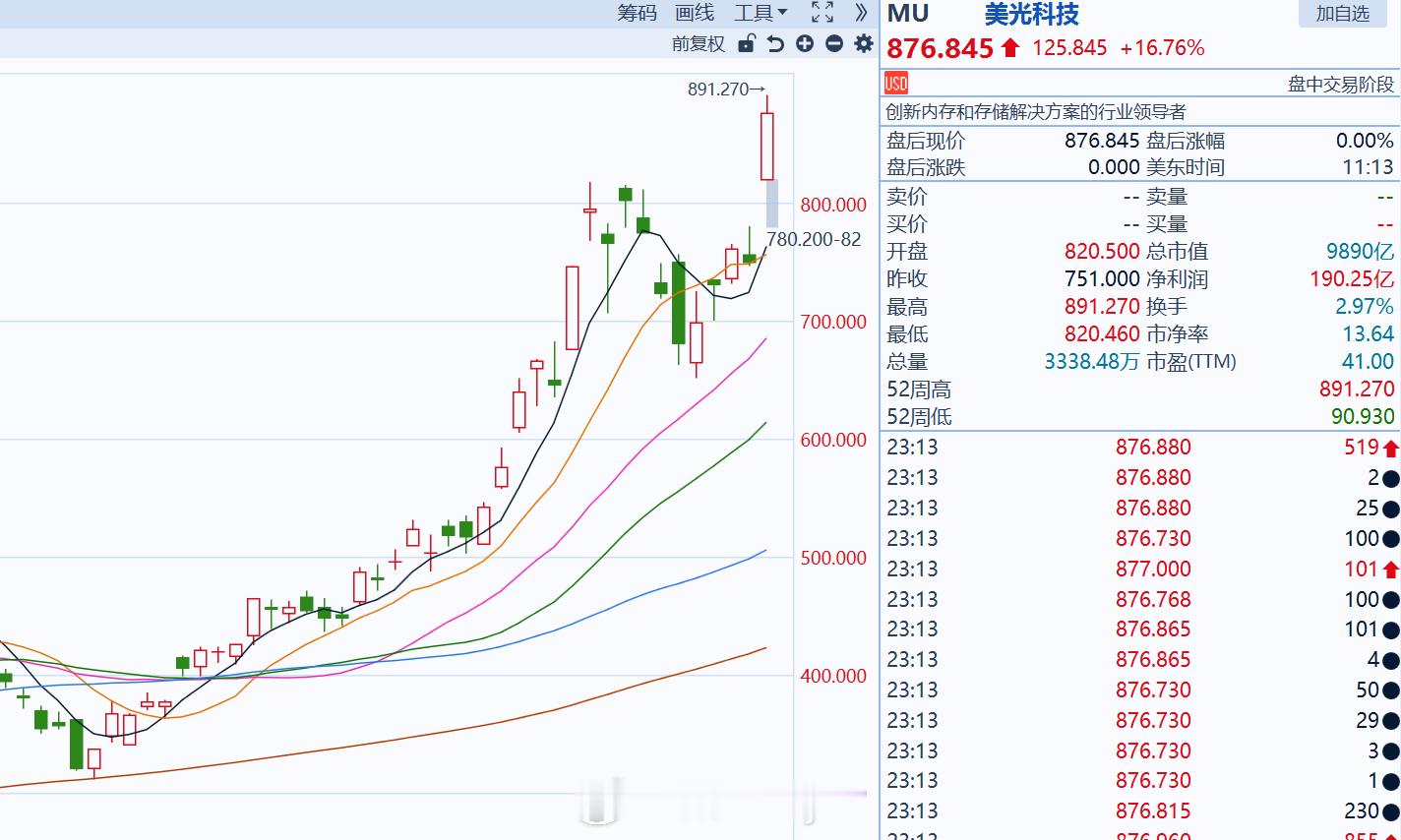This screenshot has width=1401, height=840.
Task: Click the company description 创新内存和存储解决方案的行业领导者
Action: [x=1036, y=112]
